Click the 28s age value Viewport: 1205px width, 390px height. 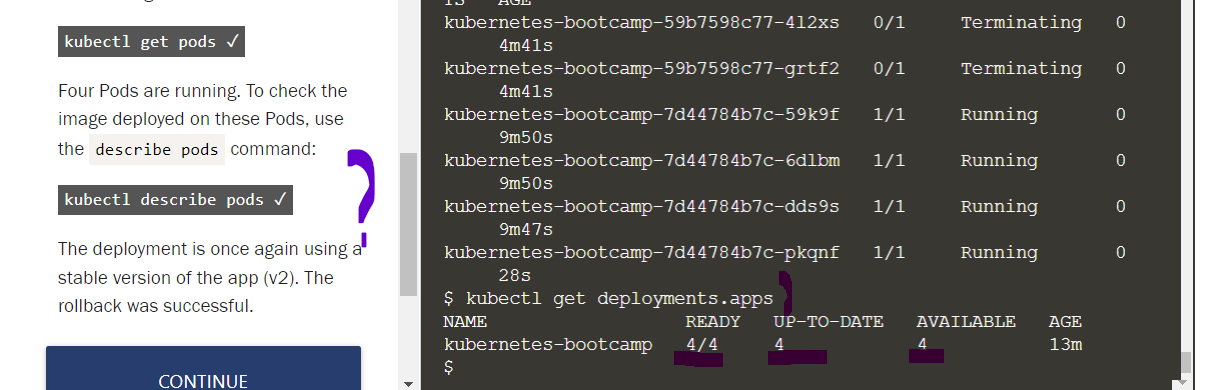click(x=514, y=275)
